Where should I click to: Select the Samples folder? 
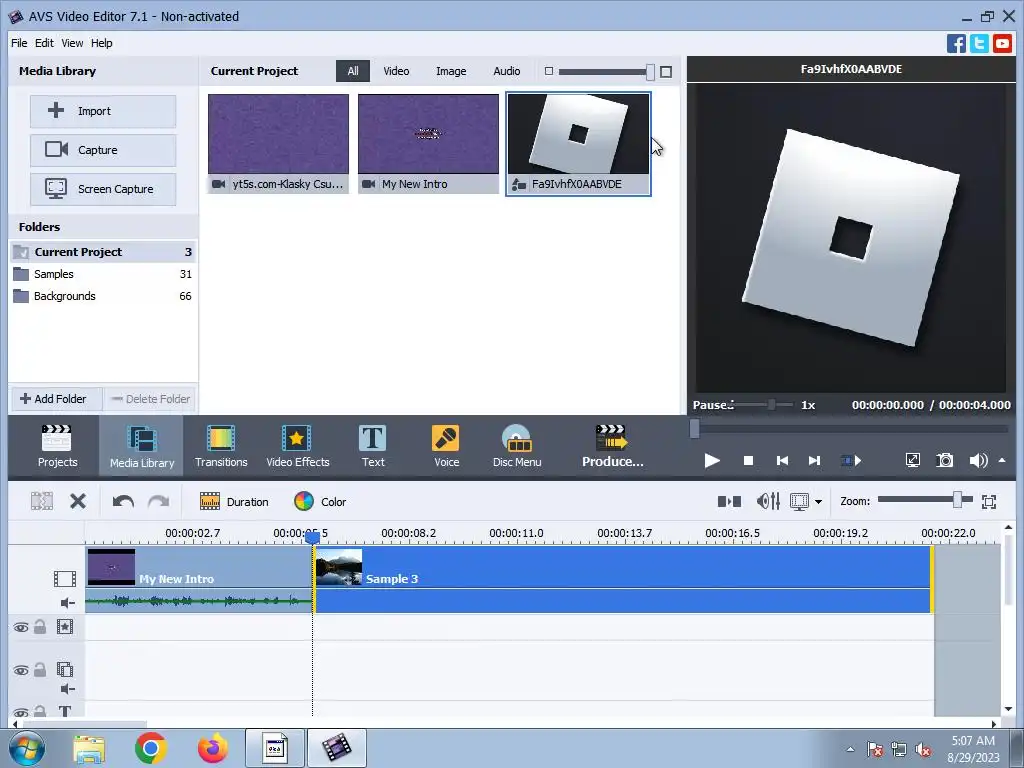(x=103, y=274)
